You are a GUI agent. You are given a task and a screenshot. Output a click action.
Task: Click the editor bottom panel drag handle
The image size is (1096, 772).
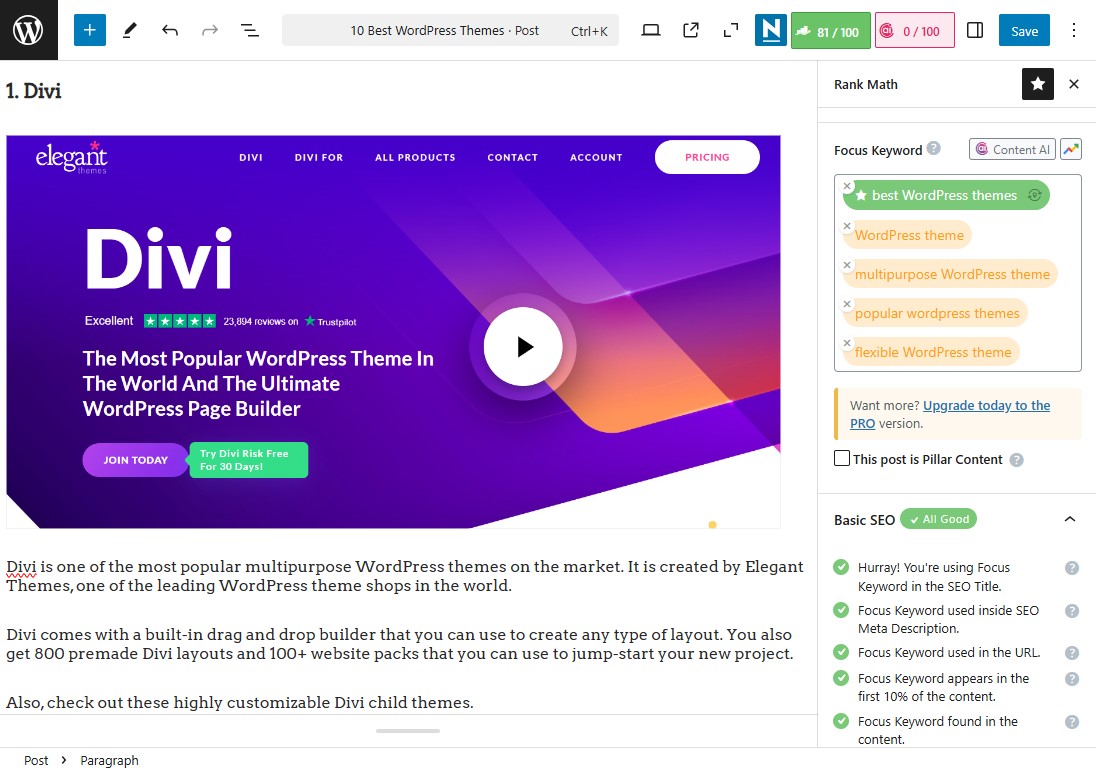[x=408, y=731]
